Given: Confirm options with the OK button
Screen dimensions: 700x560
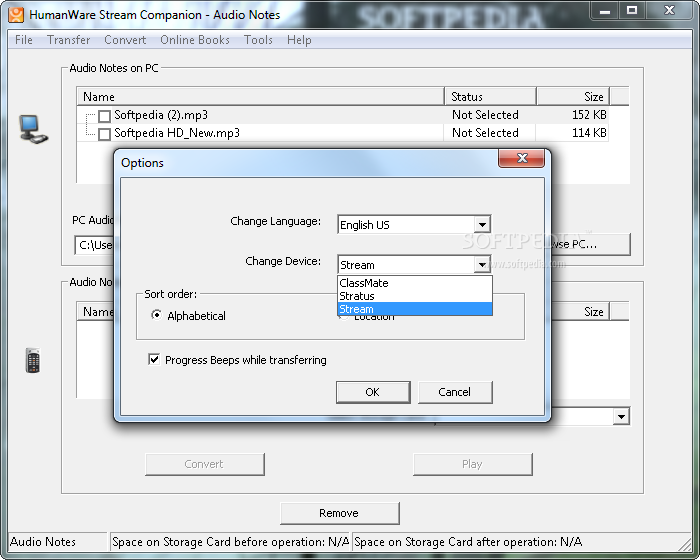Looking at the screenshot, I should pos(373,392).
